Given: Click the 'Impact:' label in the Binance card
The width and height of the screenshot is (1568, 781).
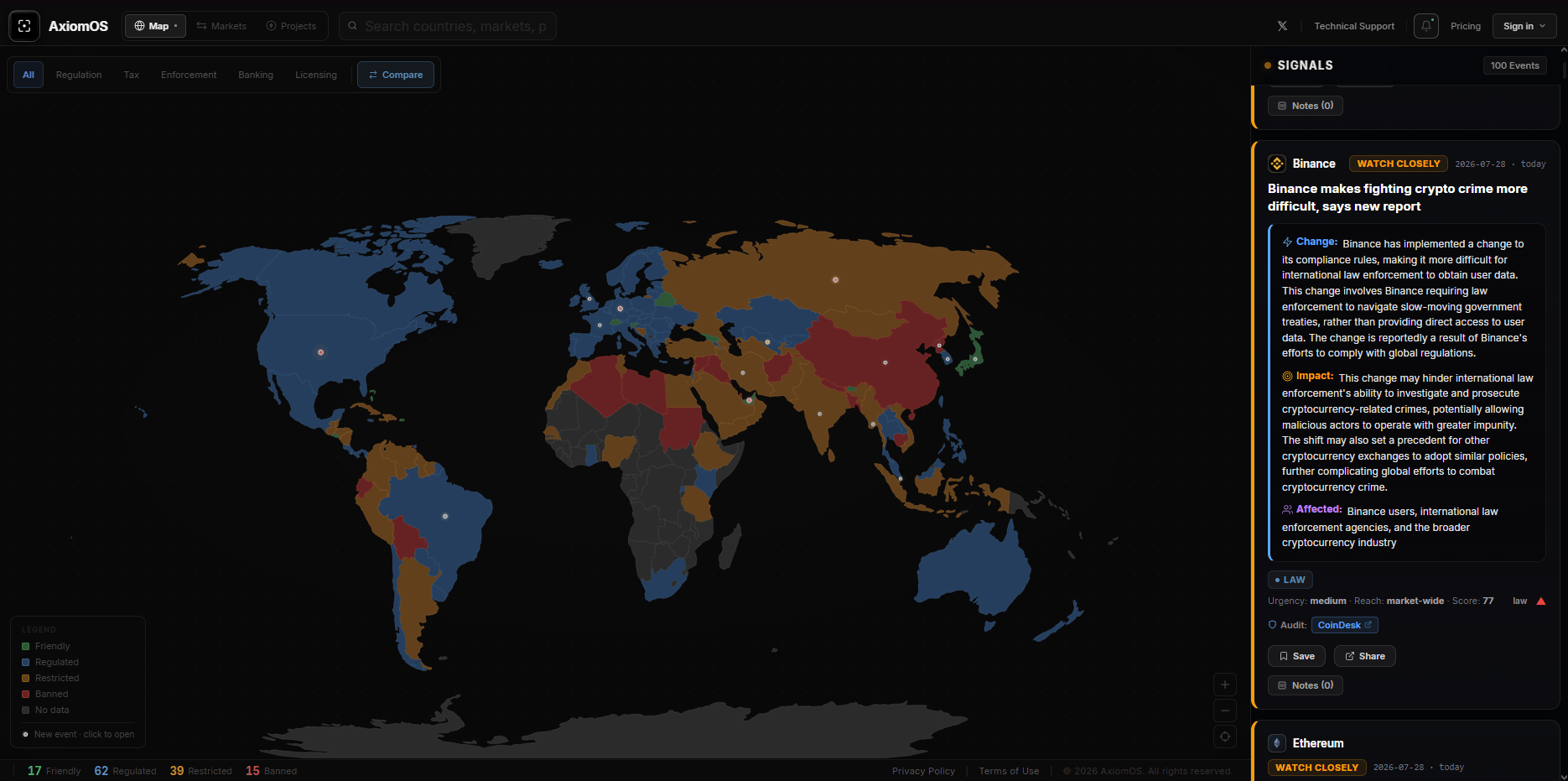Looking at the screenshot, I should point(1315,376).
